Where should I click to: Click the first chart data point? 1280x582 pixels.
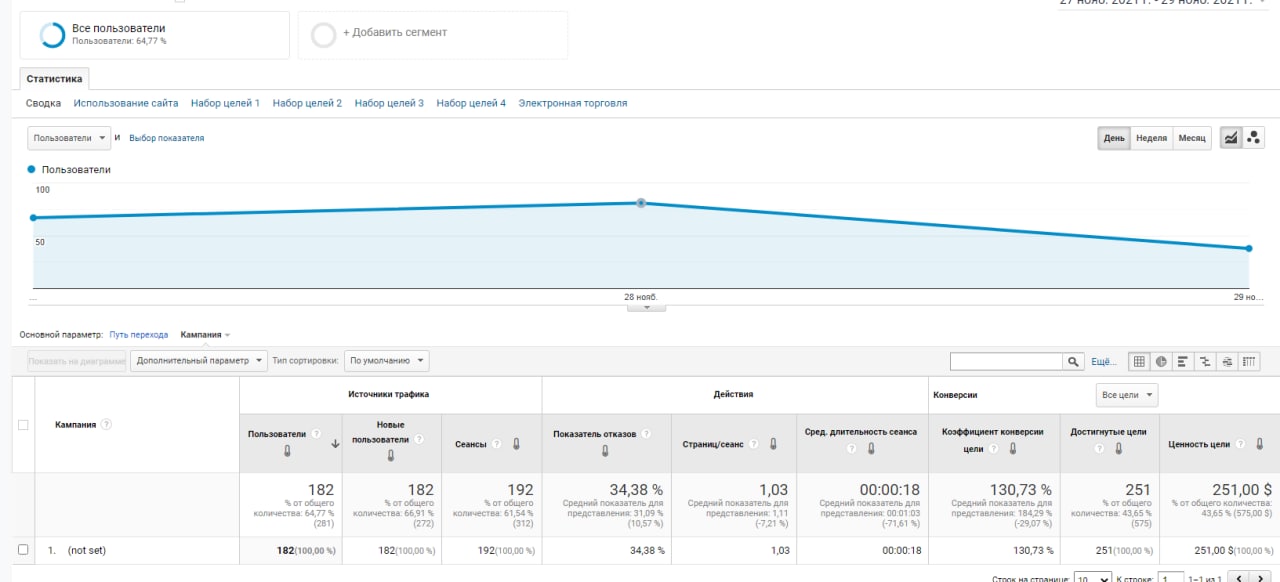pyautogui.click(x=34, y=217)
